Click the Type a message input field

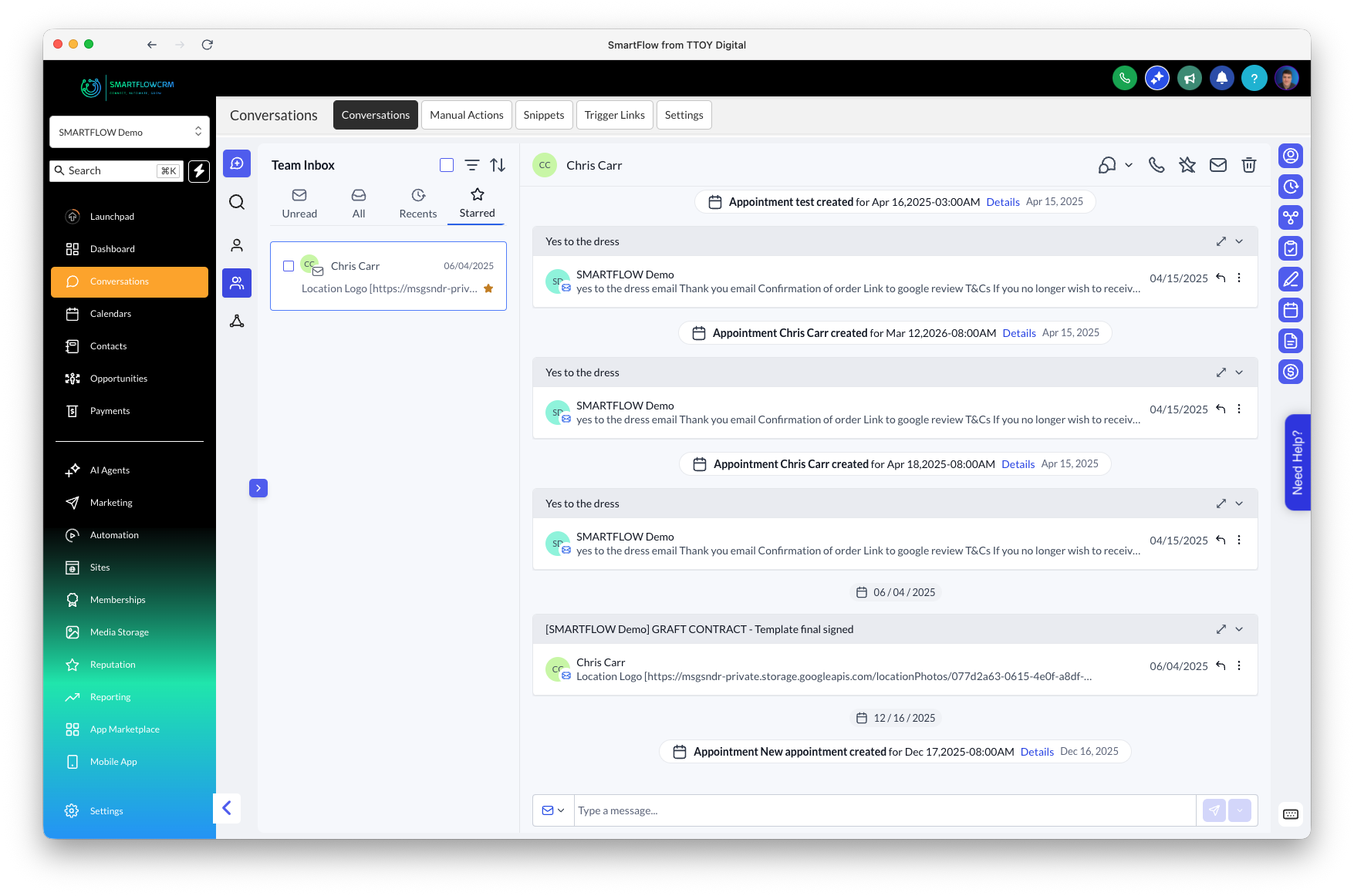click(849, 810)
